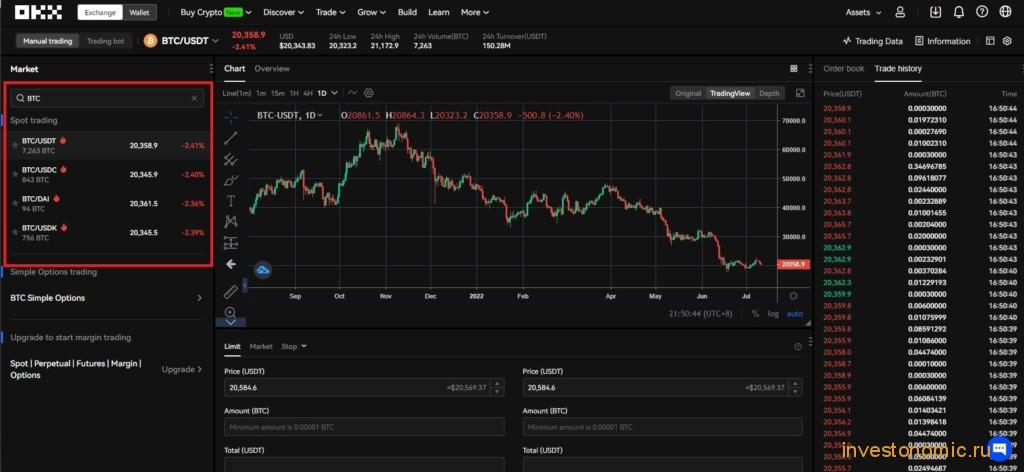
Task: Open the More dropdown menu
Action: 475,12
